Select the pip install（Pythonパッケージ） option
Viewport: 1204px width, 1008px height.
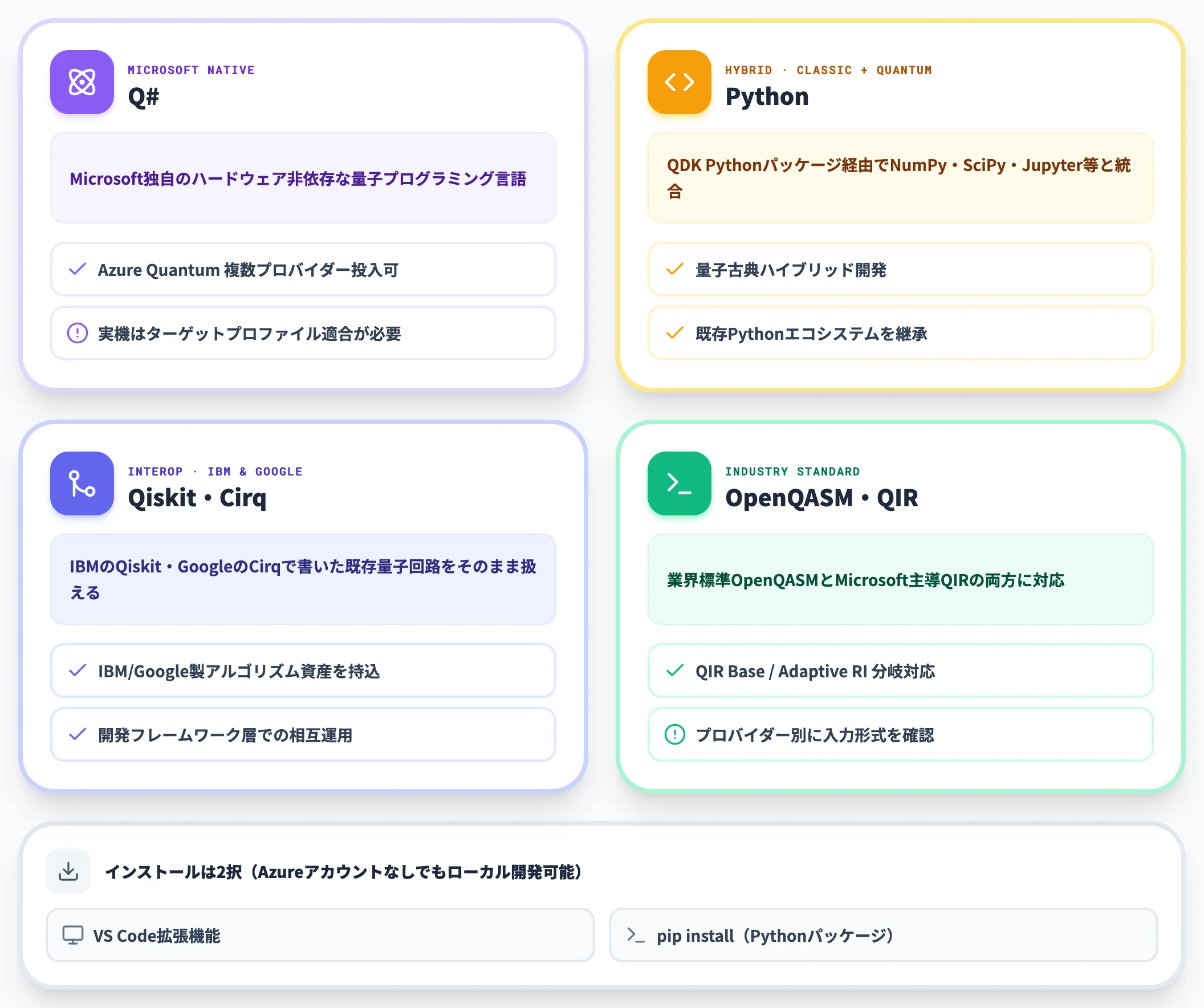(x=884, y=935)
